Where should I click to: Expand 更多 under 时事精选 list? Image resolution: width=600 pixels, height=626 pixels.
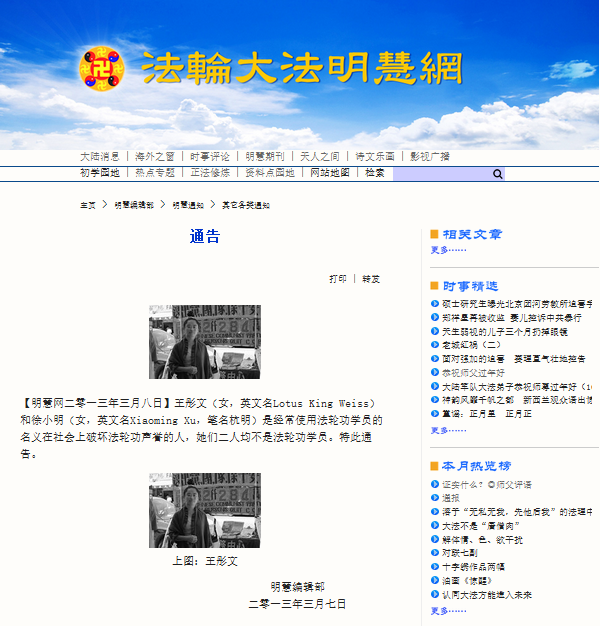click(448, 430)
